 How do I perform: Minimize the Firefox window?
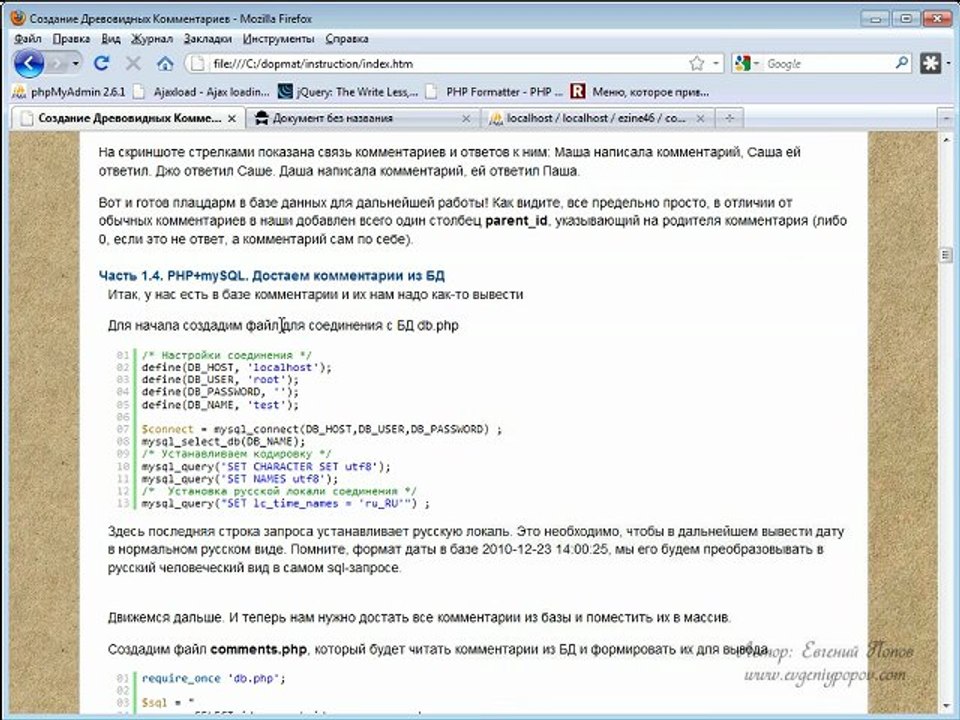(875, 18)
